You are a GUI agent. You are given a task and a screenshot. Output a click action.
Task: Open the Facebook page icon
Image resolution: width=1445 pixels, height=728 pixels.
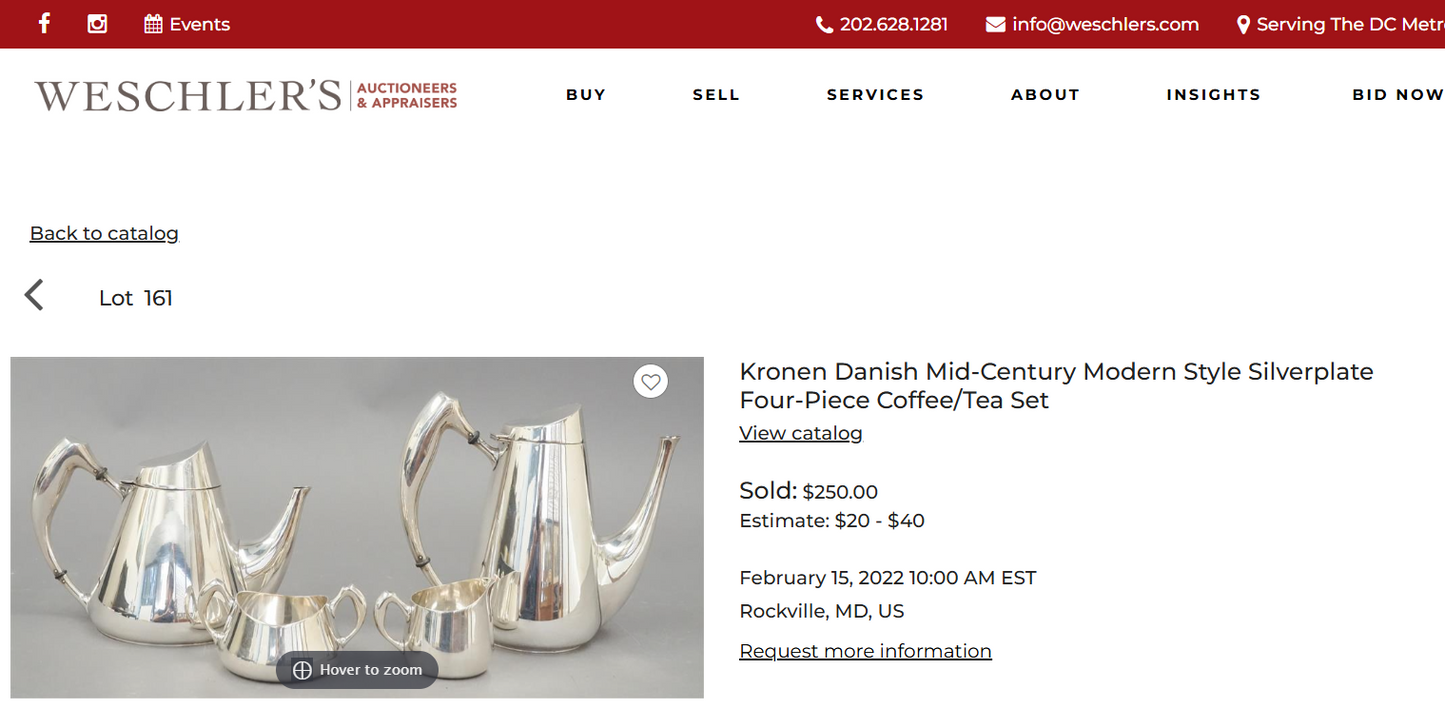click(x=44, y=23)
